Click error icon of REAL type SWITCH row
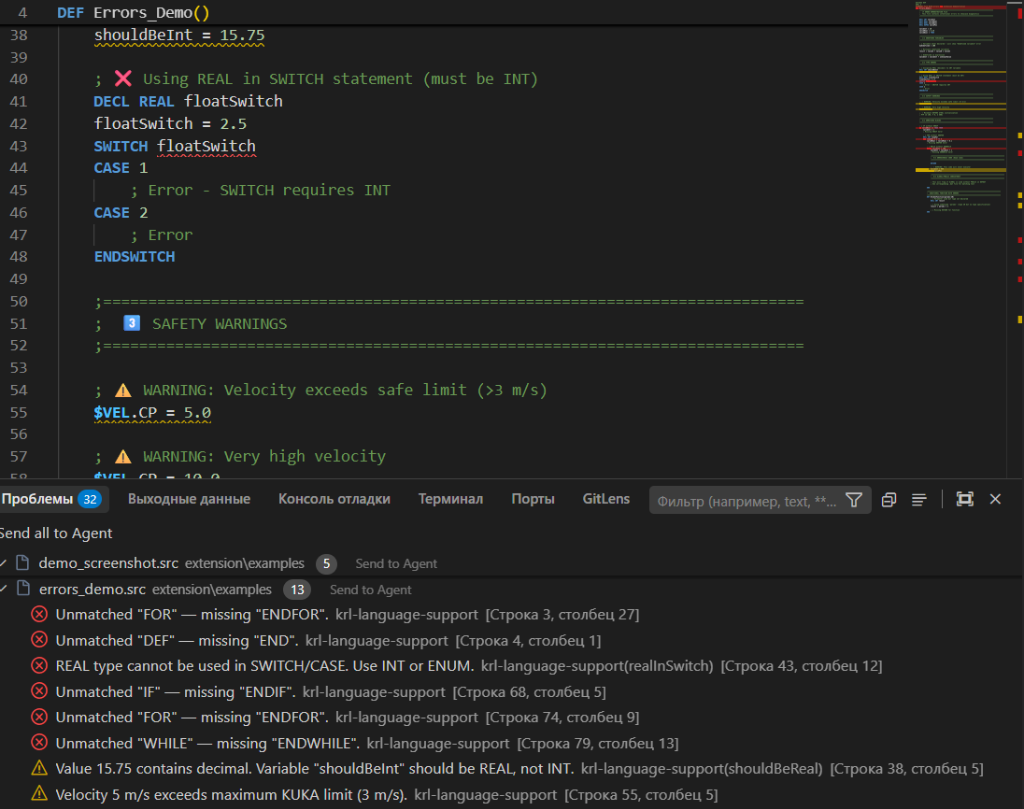Viewport: 1024px width, 809px height. point(39,666)
